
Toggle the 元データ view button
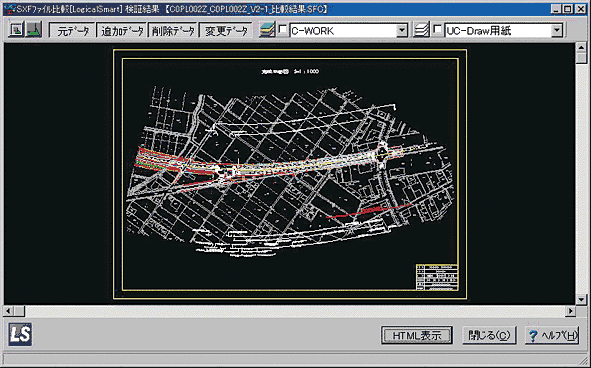[72, 30]
